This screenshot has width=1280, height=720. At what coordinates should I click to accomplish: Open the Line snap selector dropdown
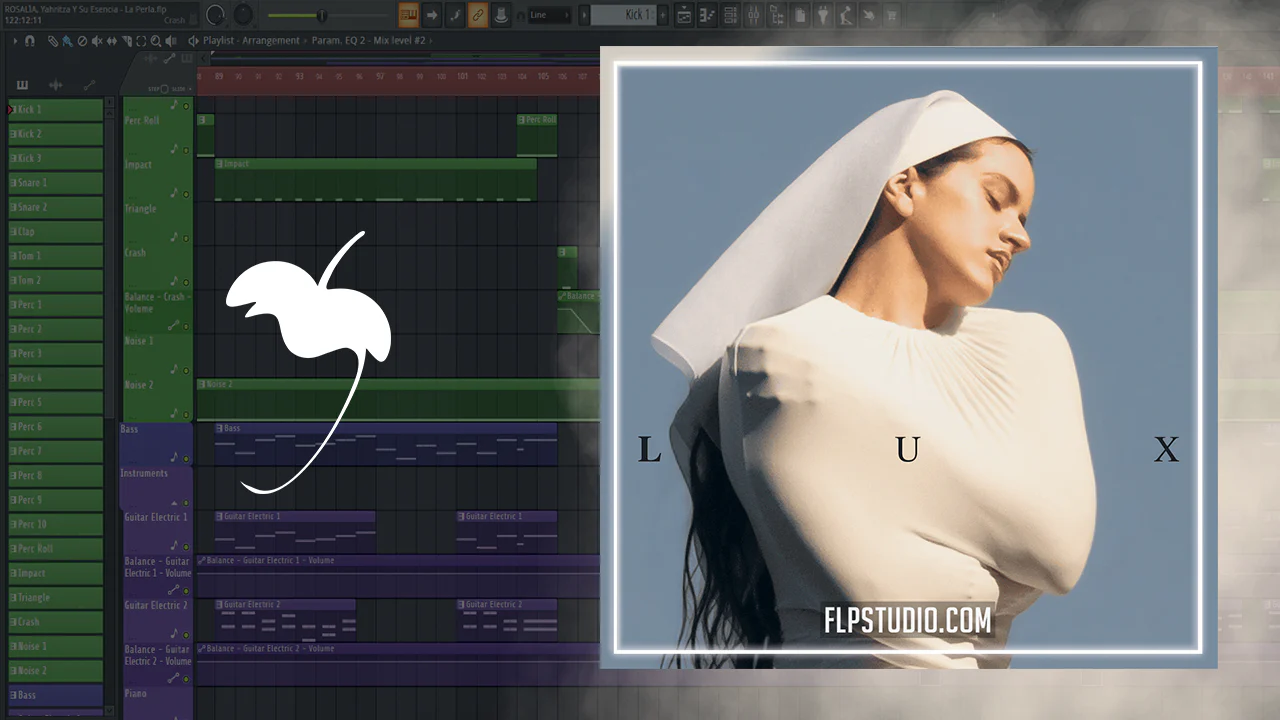550,15
